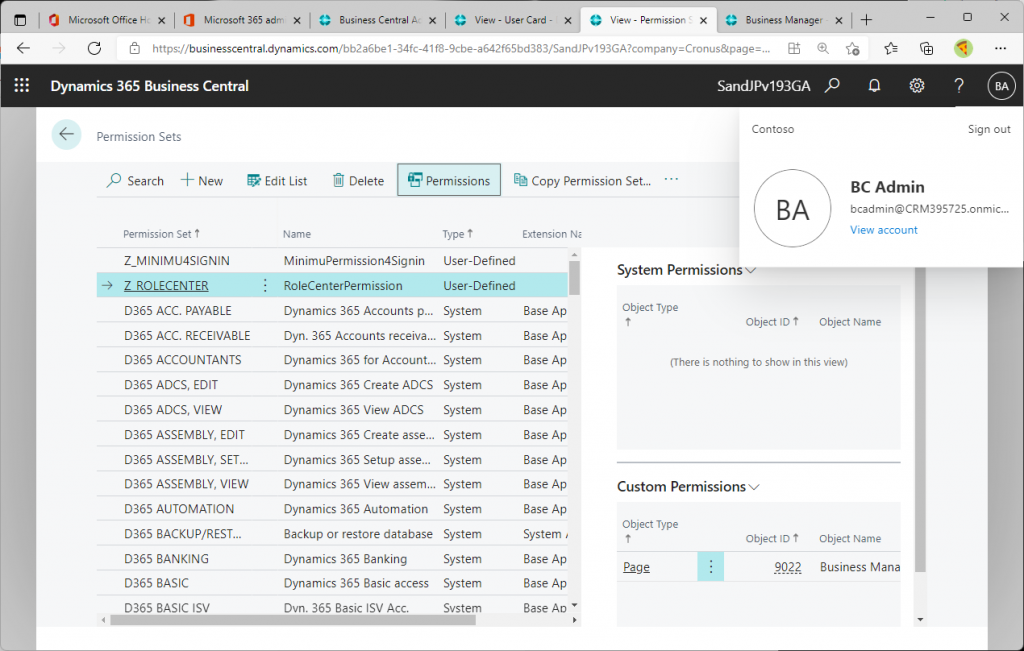Click the search magnifier in the header
1024x651 pixels.
(x=832, y=86)
